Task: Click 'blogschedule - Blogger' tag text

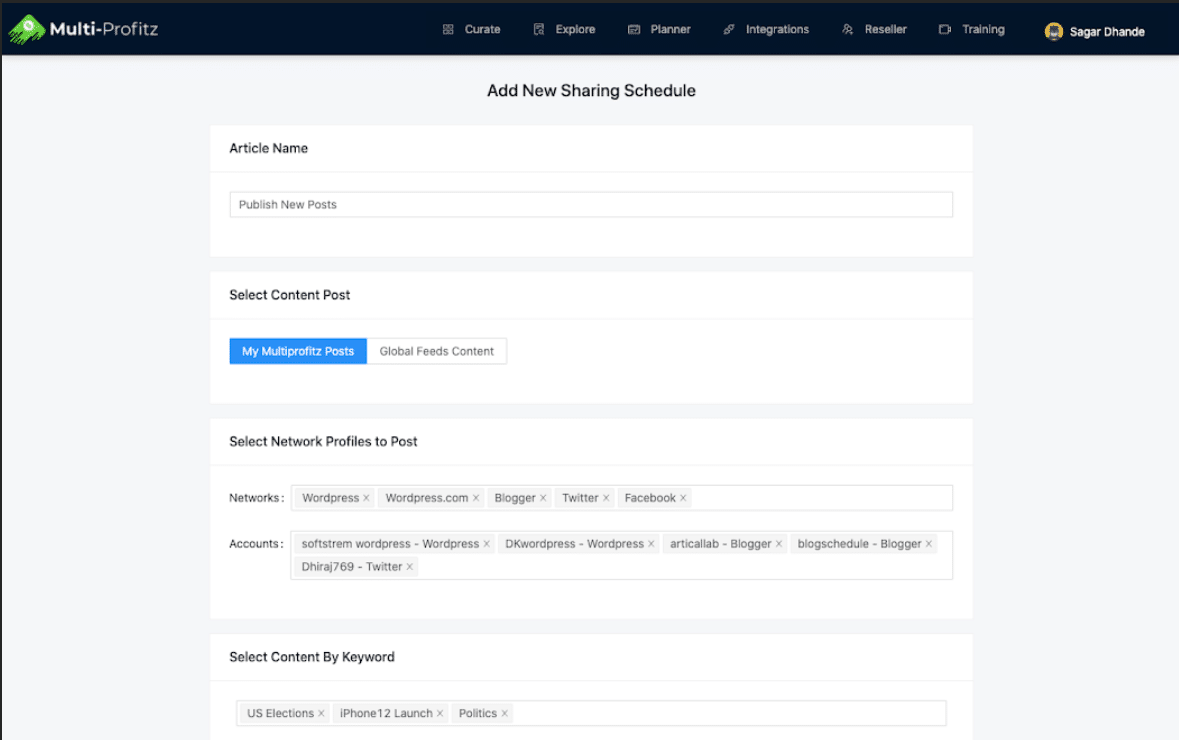Action: tap(859, 544)
